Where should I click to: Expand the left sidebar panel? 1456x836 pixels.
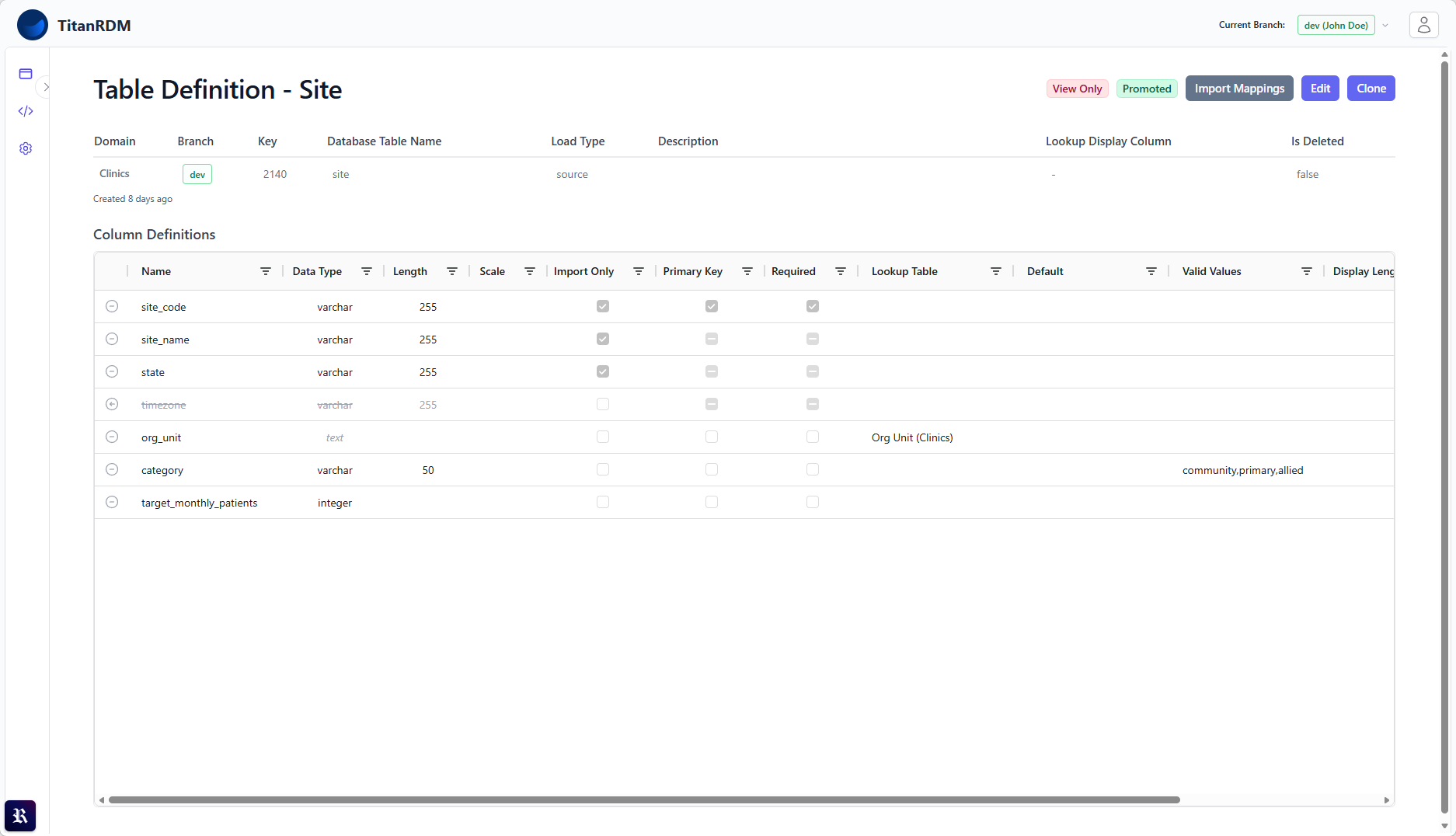46,87
